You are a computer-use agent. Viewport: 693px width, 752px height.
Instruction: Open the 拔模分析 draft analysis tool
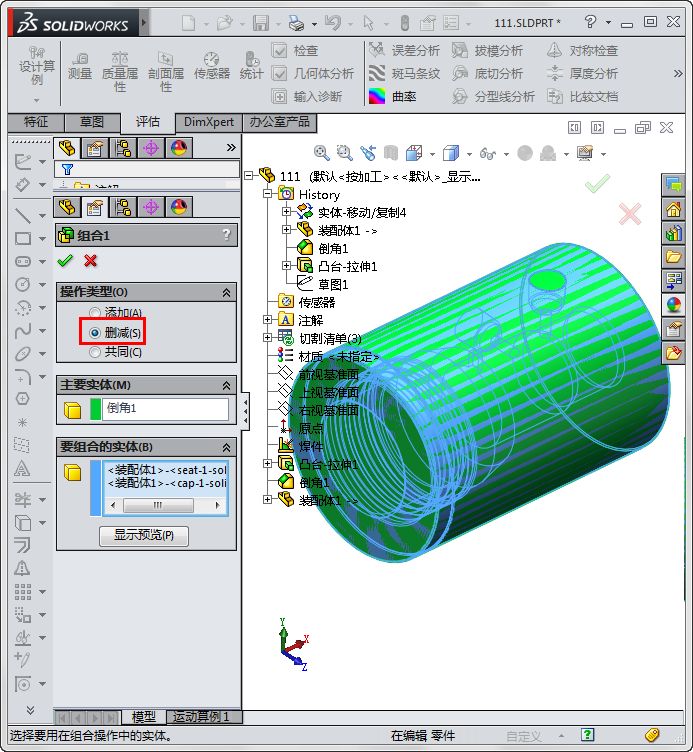[x=460, y=50]
